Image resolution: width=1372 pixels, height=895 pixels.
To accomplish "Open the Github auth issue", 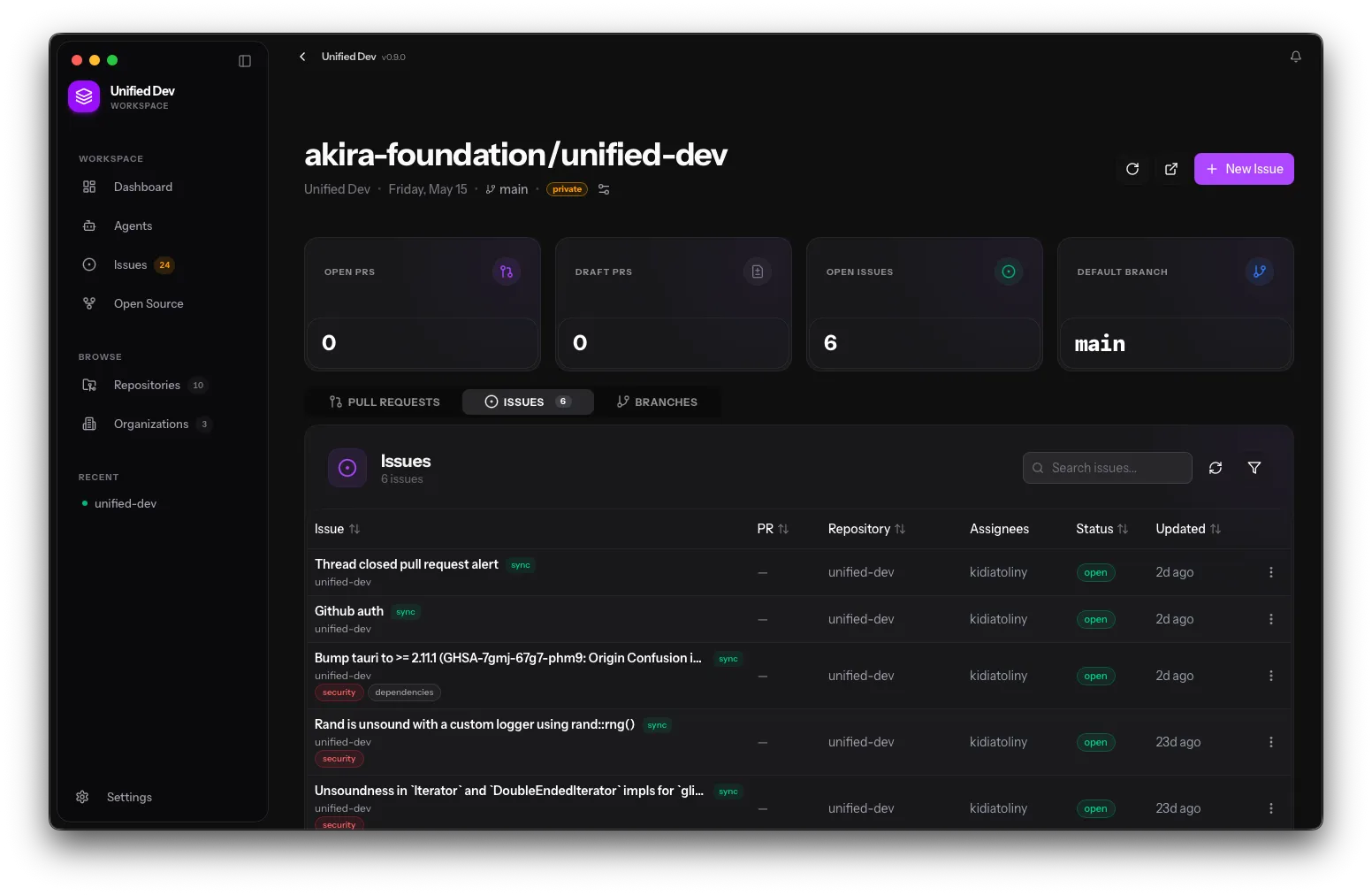I will point(349,611).
